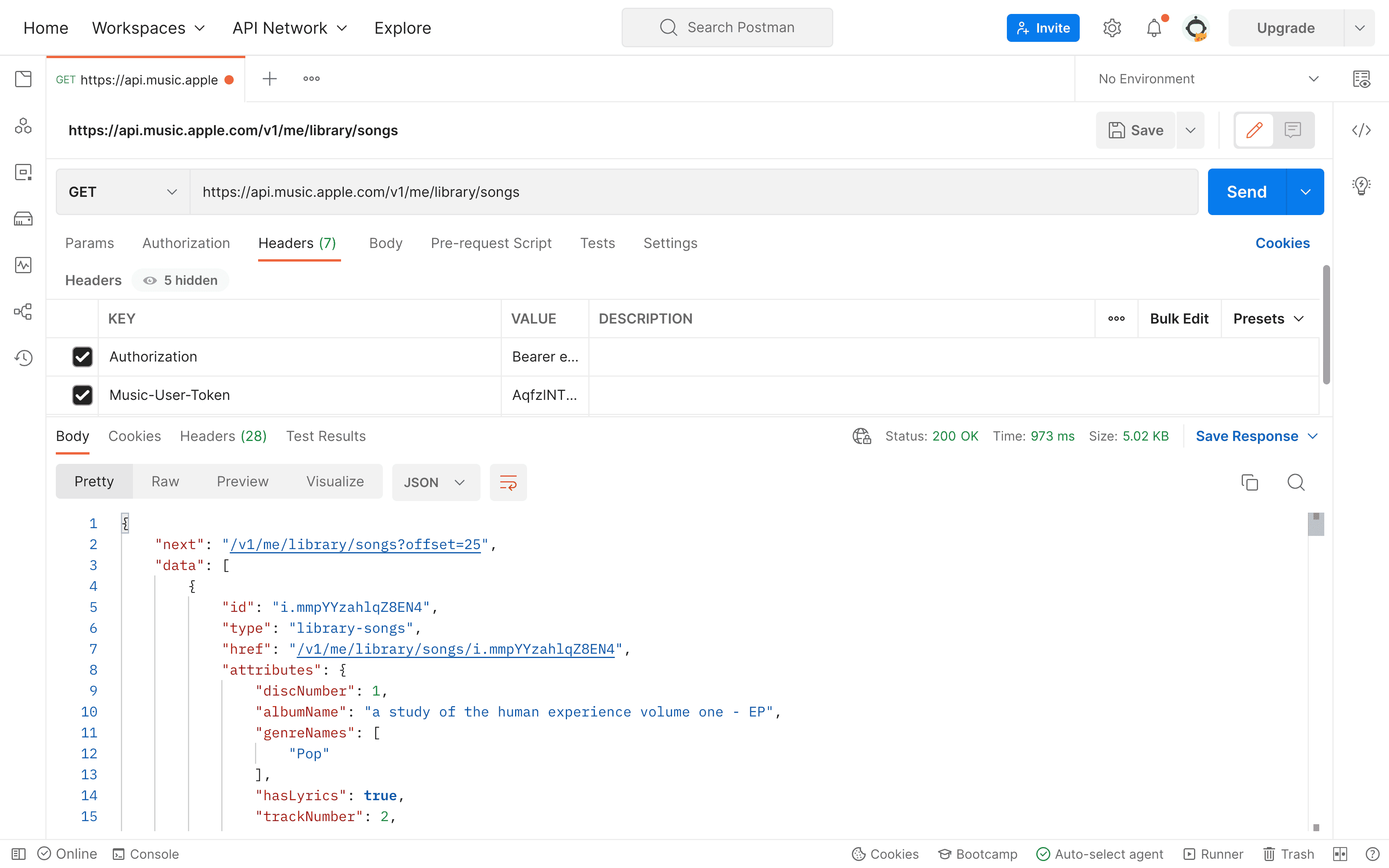Screen dimensions: 1389x868
Task: Open the environment quick look icon
Action: [1361, 79]
